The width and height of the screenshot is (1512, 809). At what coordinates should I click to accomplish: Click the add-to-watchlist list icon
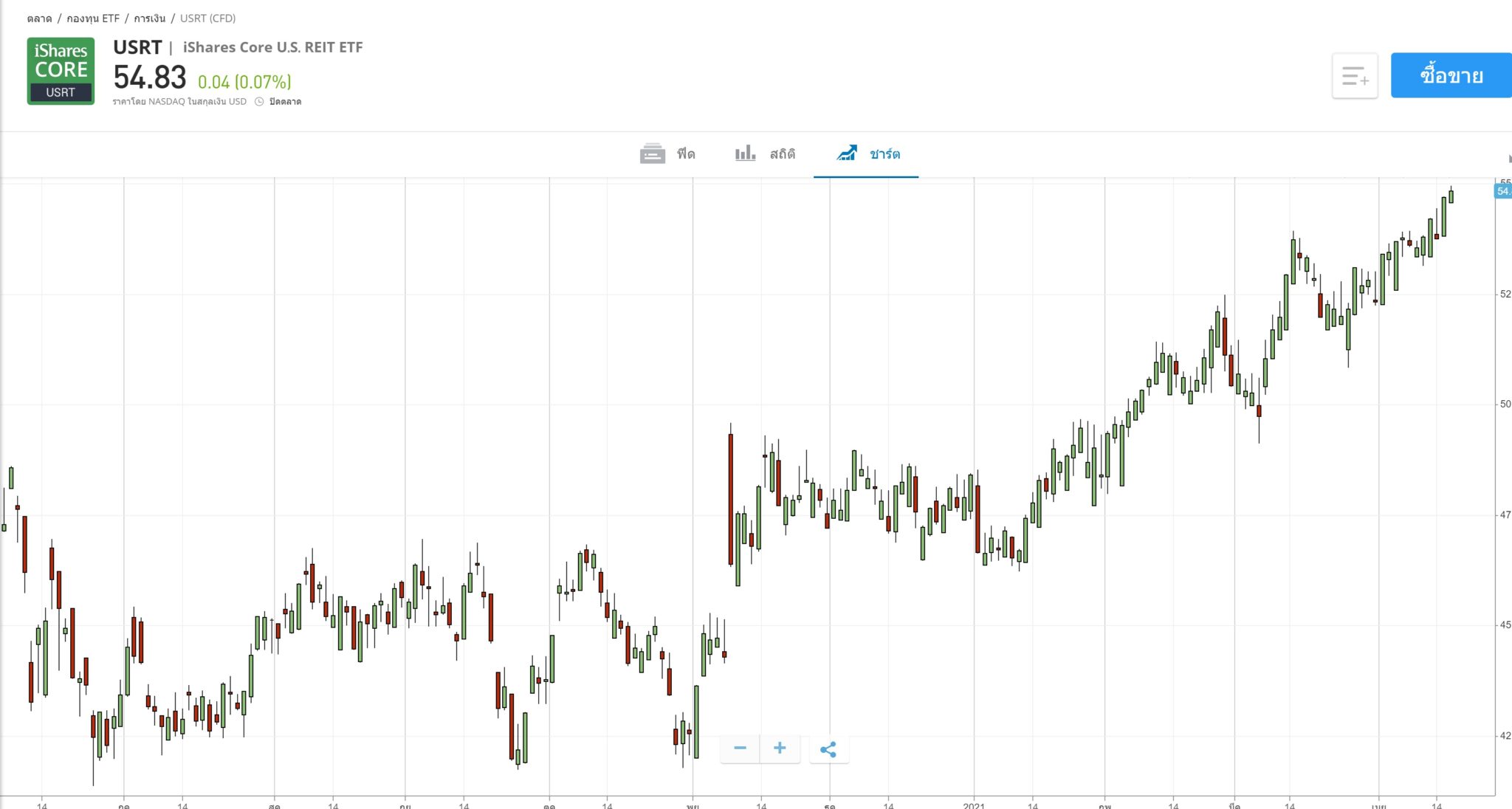click(1355, 75)
